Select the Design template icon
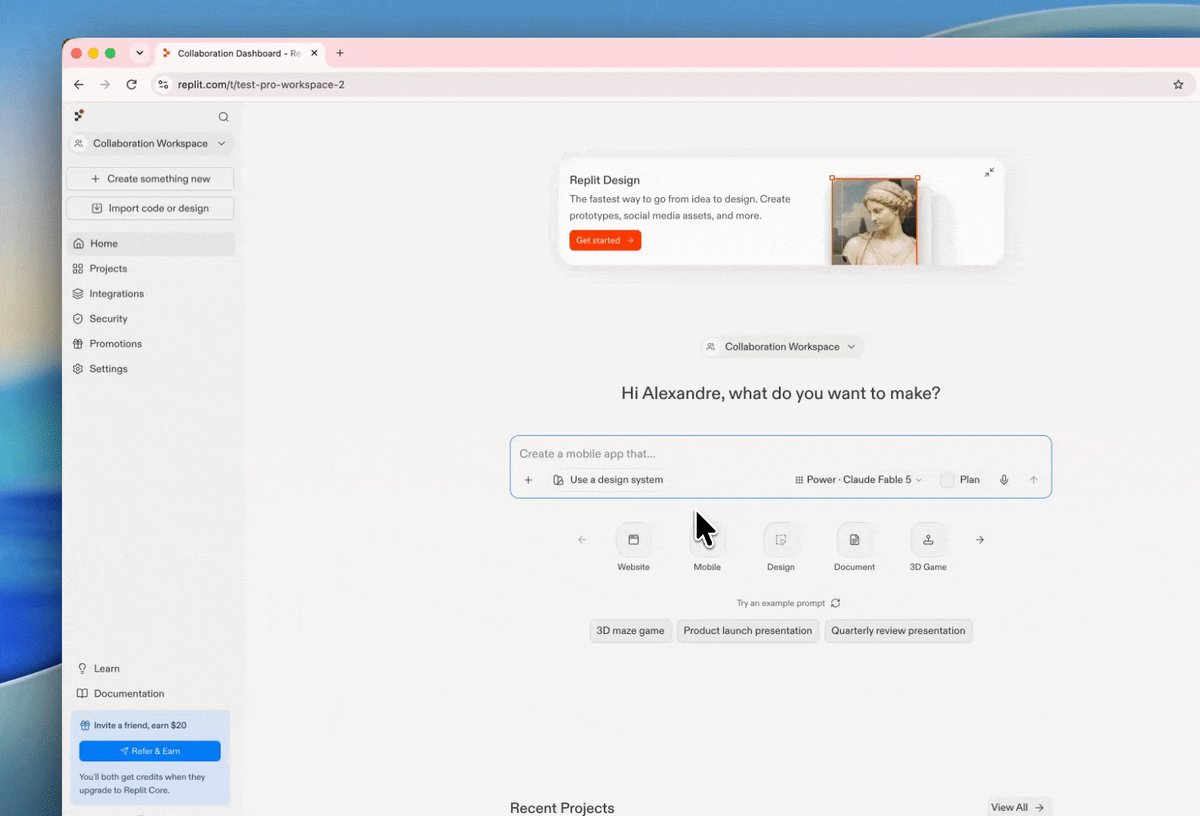 coord(781,540)
